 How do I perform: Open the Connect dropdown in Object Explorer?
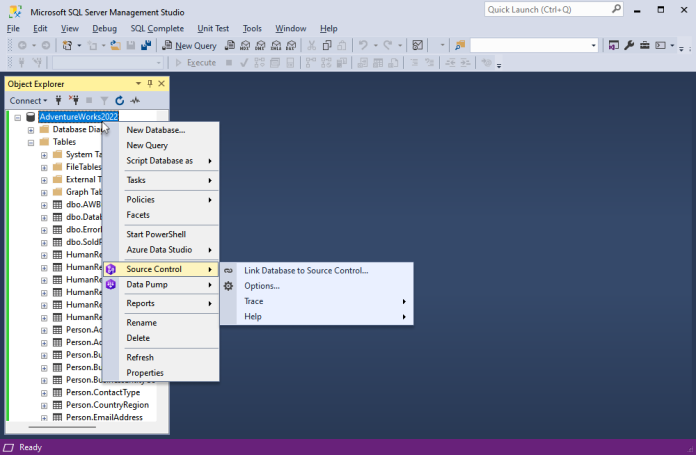click(x=28, y=101)
